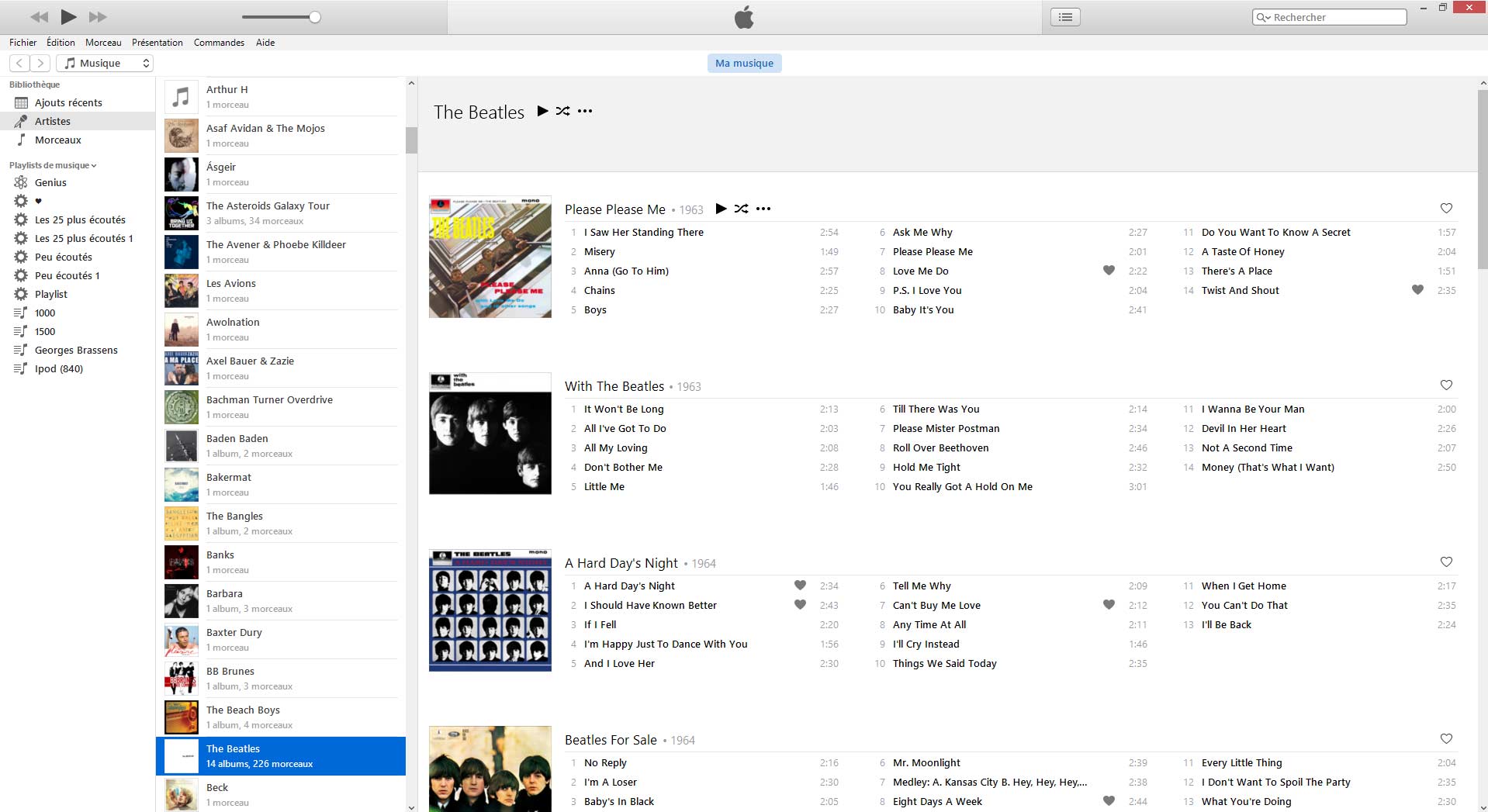Select artist The Asteroids Galaxy Tour

pos(281,213)
